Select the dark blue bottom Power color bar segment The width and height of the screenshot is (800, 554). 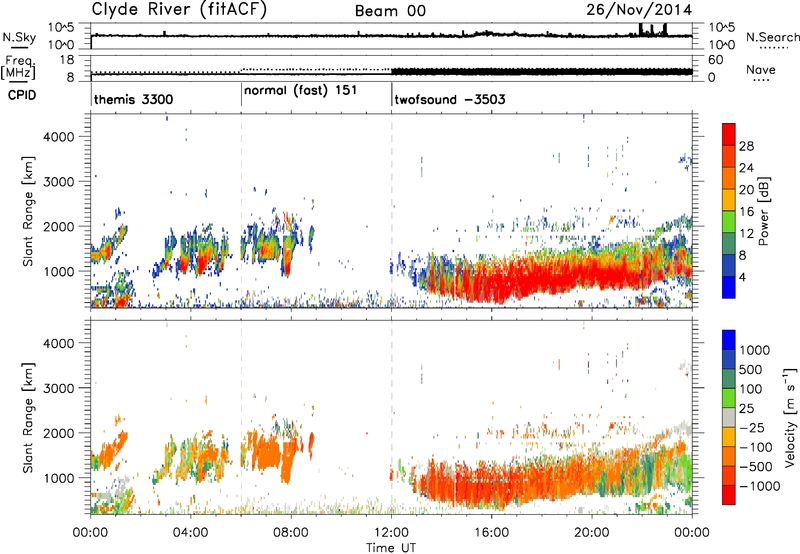click(729, 287)
